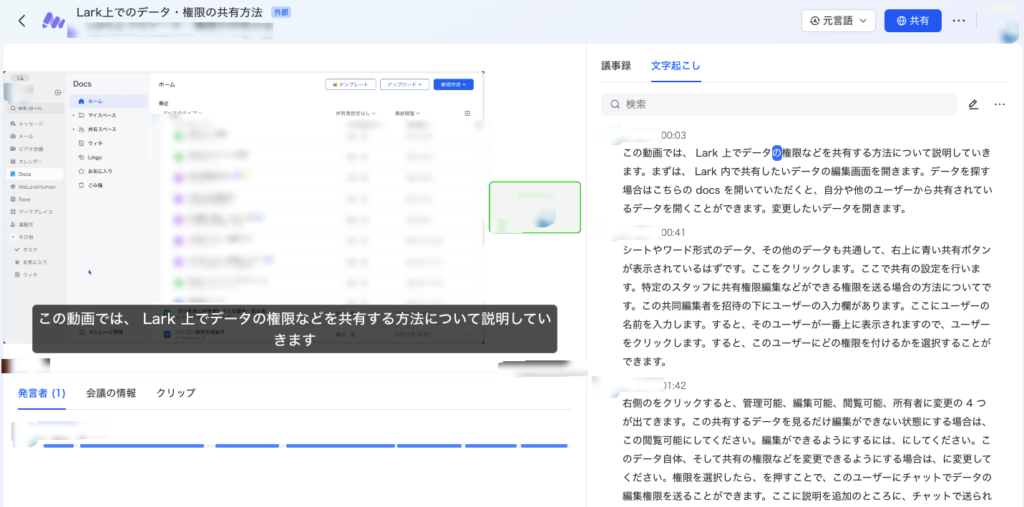In the video, click メール nav icon
Viewport: 1024px width, 507px height.
tap(13, 136)
